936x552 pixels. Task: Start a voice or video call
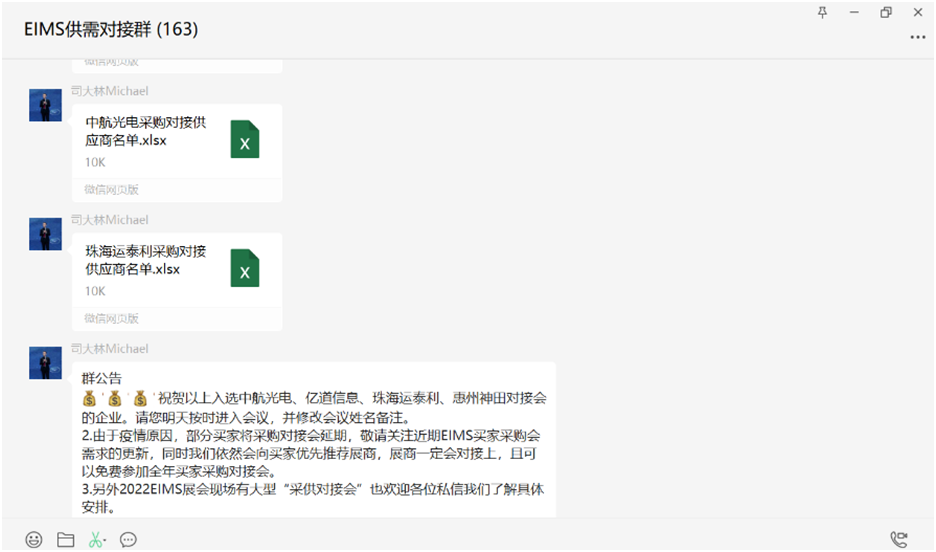click(x=898, y=539)
